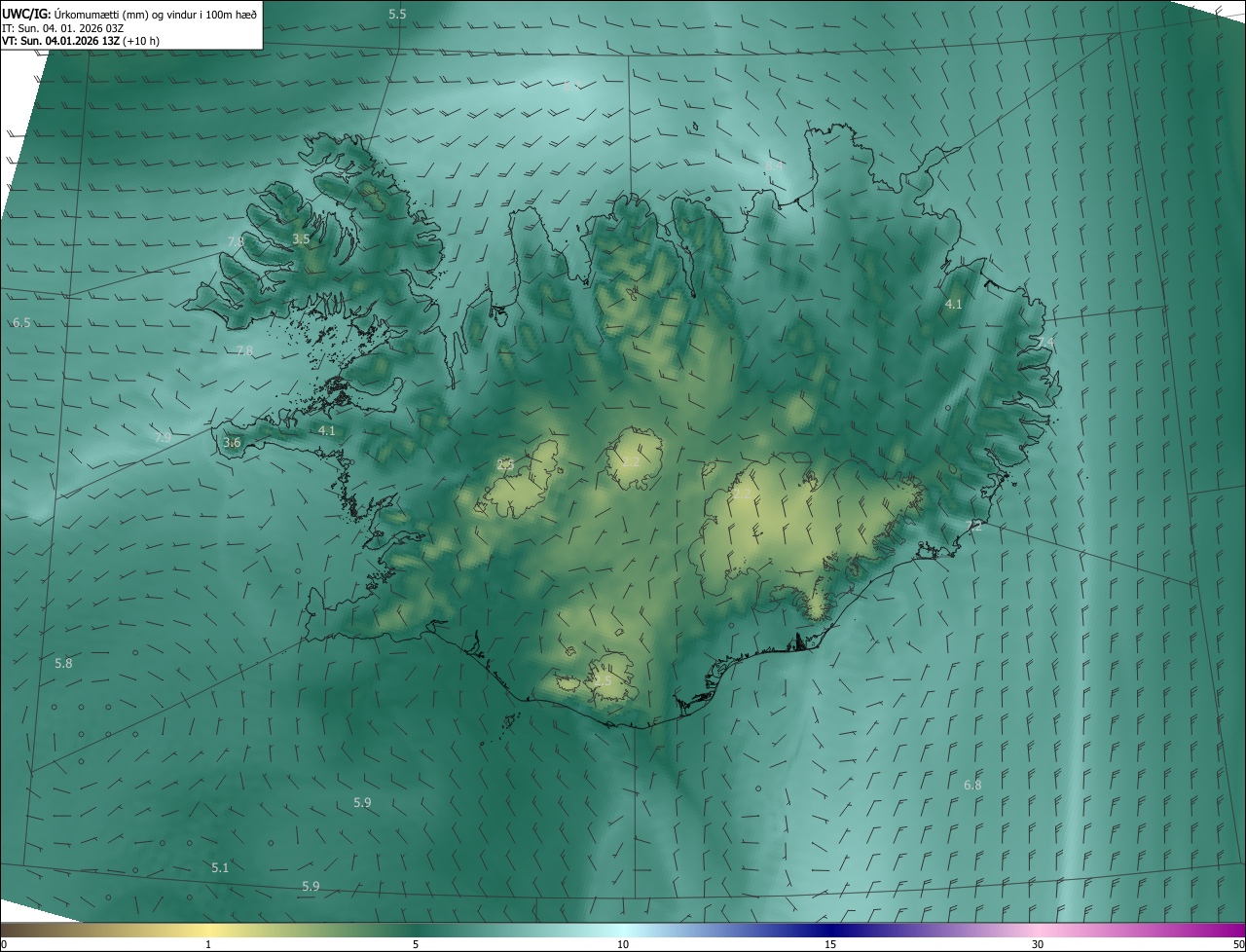Click the 5.8 value label
The width and height of the screenshot is (1246, 952).
63,663
